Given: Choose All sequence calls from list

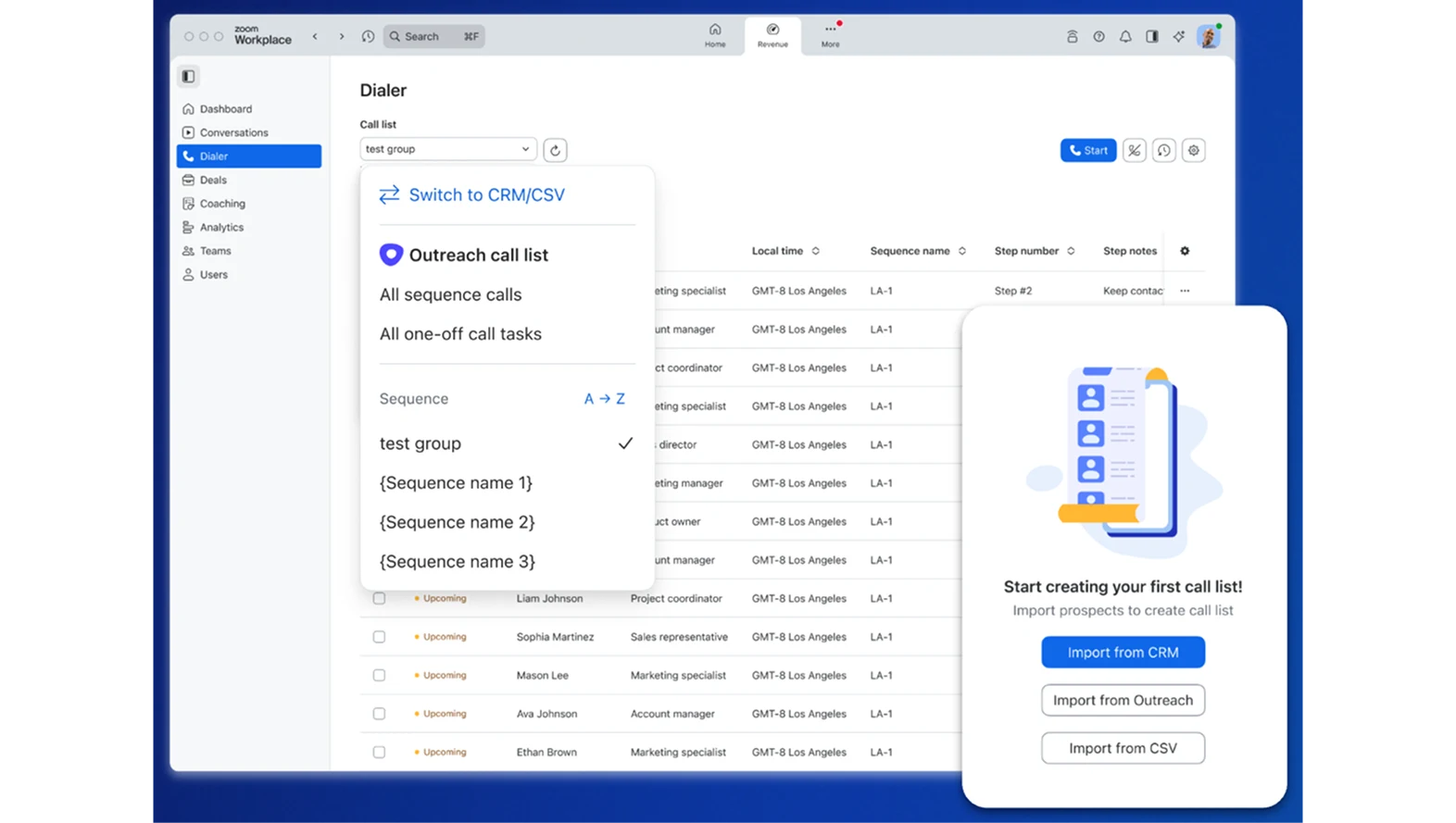Looking at the screenshot, I should coord(450,294).
